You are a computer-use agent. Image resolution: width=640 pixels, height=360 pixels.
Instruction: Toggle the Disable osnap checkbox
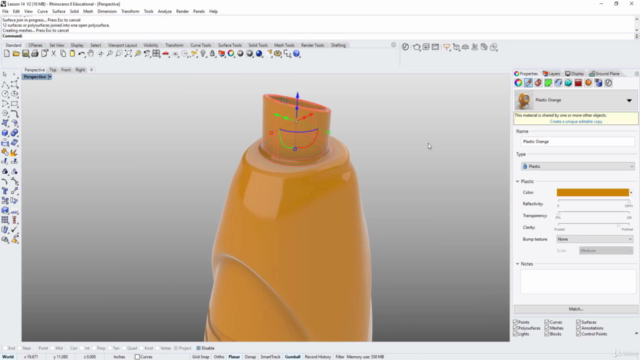(x=198, y=348)
